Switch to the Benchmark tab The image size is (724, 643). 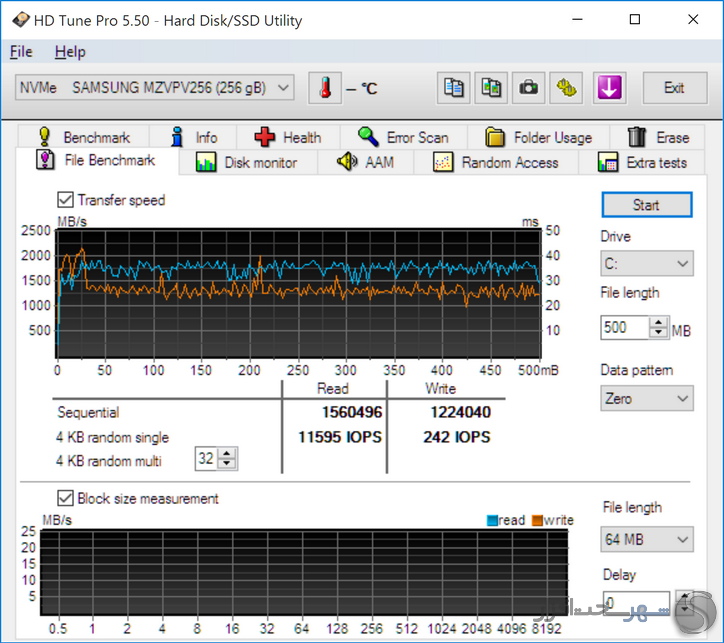[83, 137]
